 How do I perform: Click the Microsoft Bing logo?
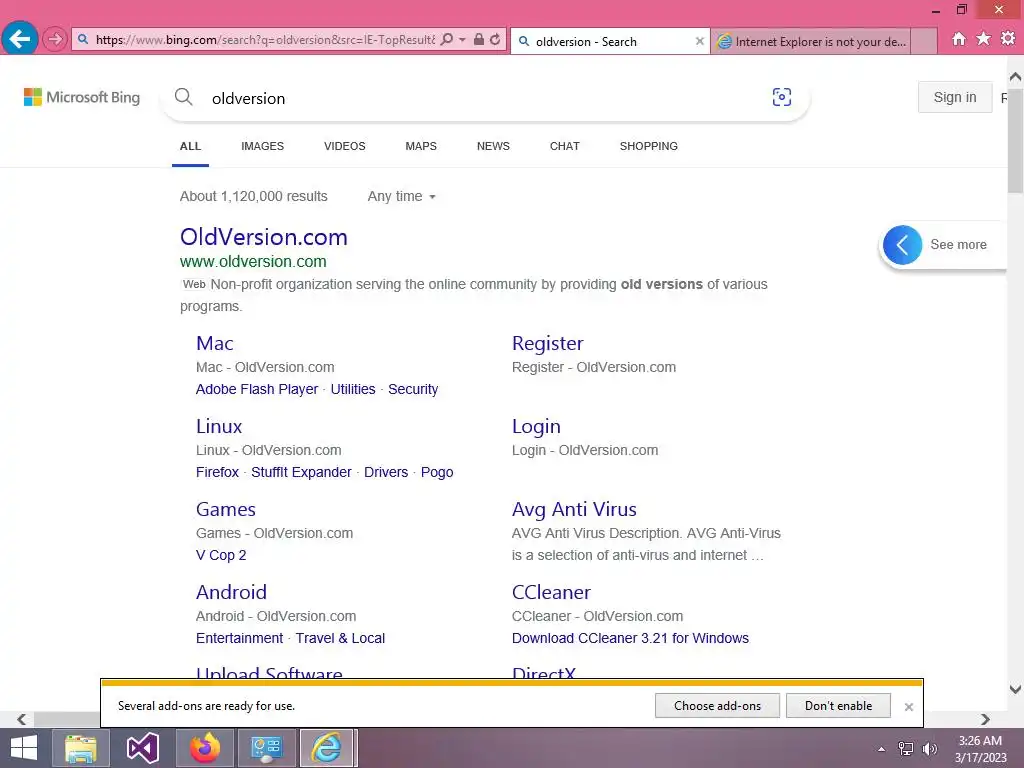tap(82, 97)
